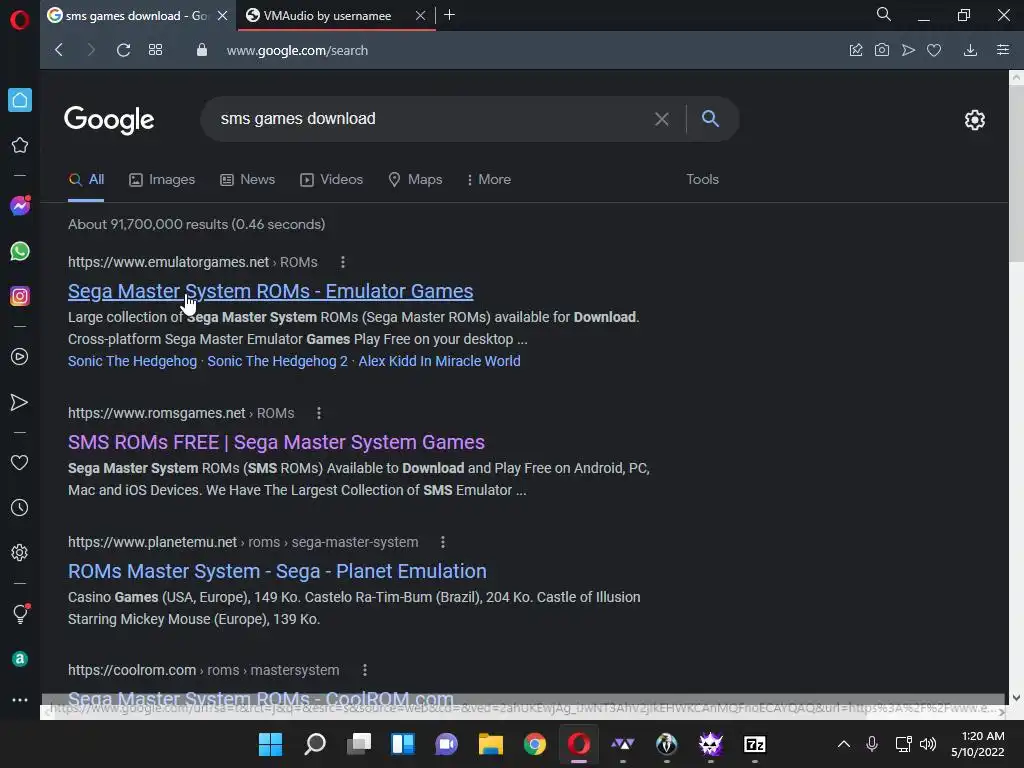Clear the Google search box
Screen dimensions: 1024x768
click(662, 119)
